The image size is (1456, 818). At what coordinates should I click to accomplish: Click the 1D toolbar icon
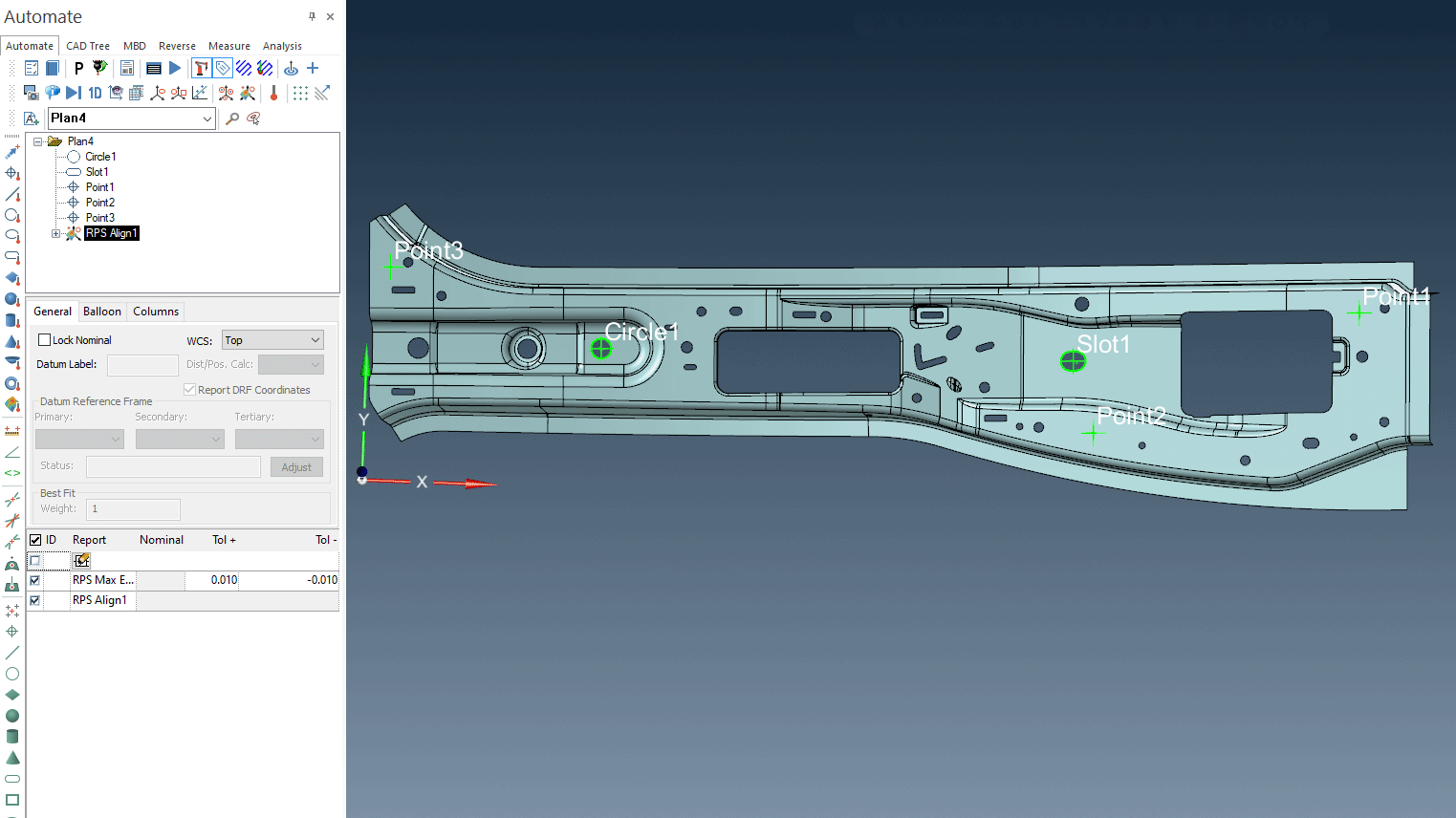tap(95, 93)
